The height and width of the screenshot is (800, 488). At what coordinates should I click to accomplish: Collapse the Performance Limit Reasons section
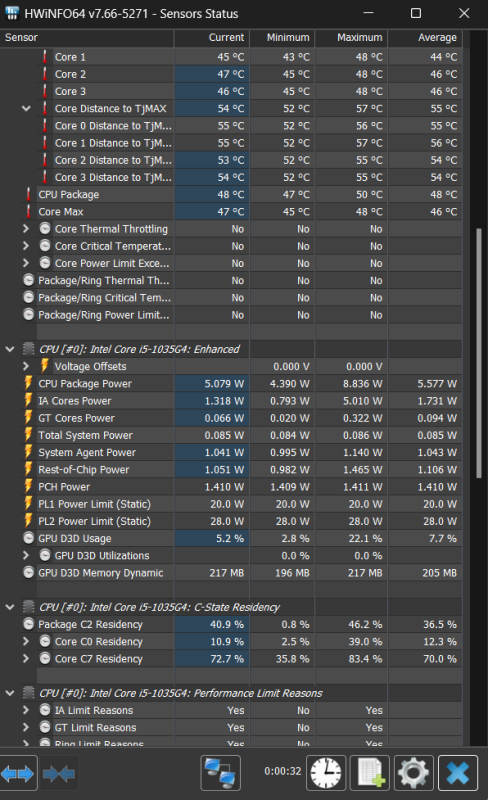(10, 693)
